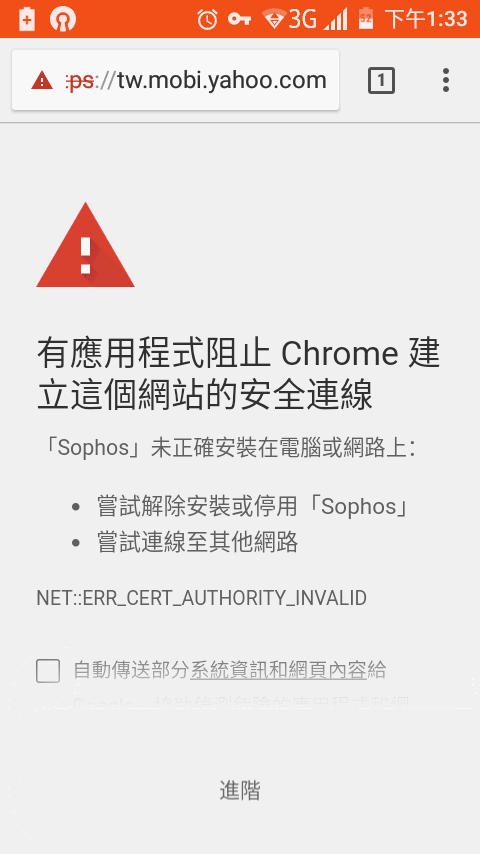The image size is (480, 854).
Task: Tap the tw.mobi.yahoo.com address bar
Action: point(175,80)
